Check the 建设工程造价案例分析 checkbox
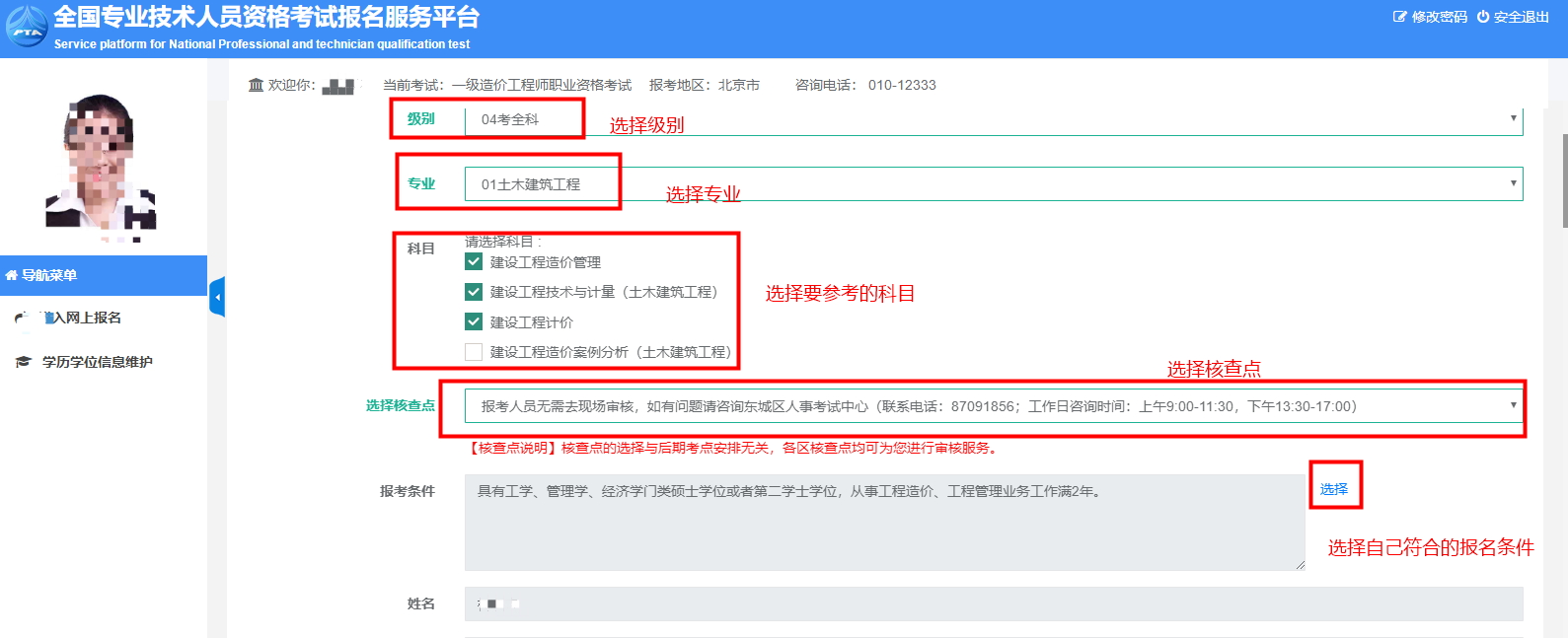 tap(474, 352)
